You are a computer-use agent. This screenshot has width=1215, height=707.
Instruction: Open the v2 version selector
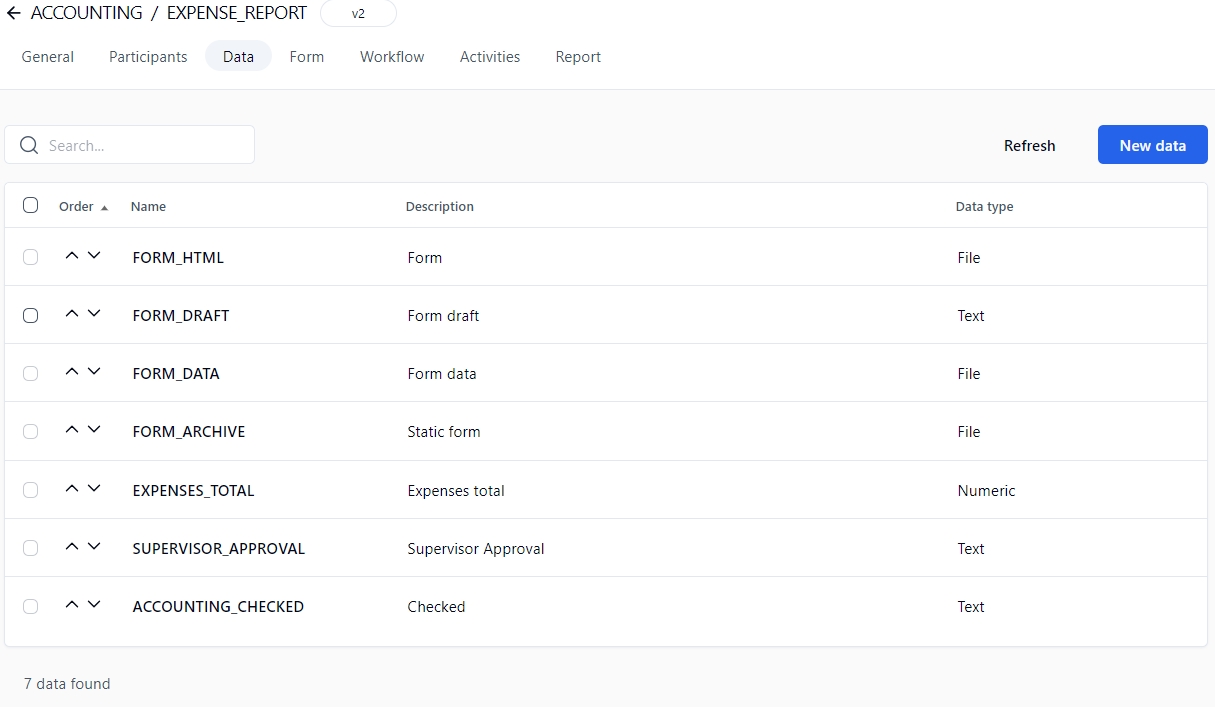pos(358,14)
